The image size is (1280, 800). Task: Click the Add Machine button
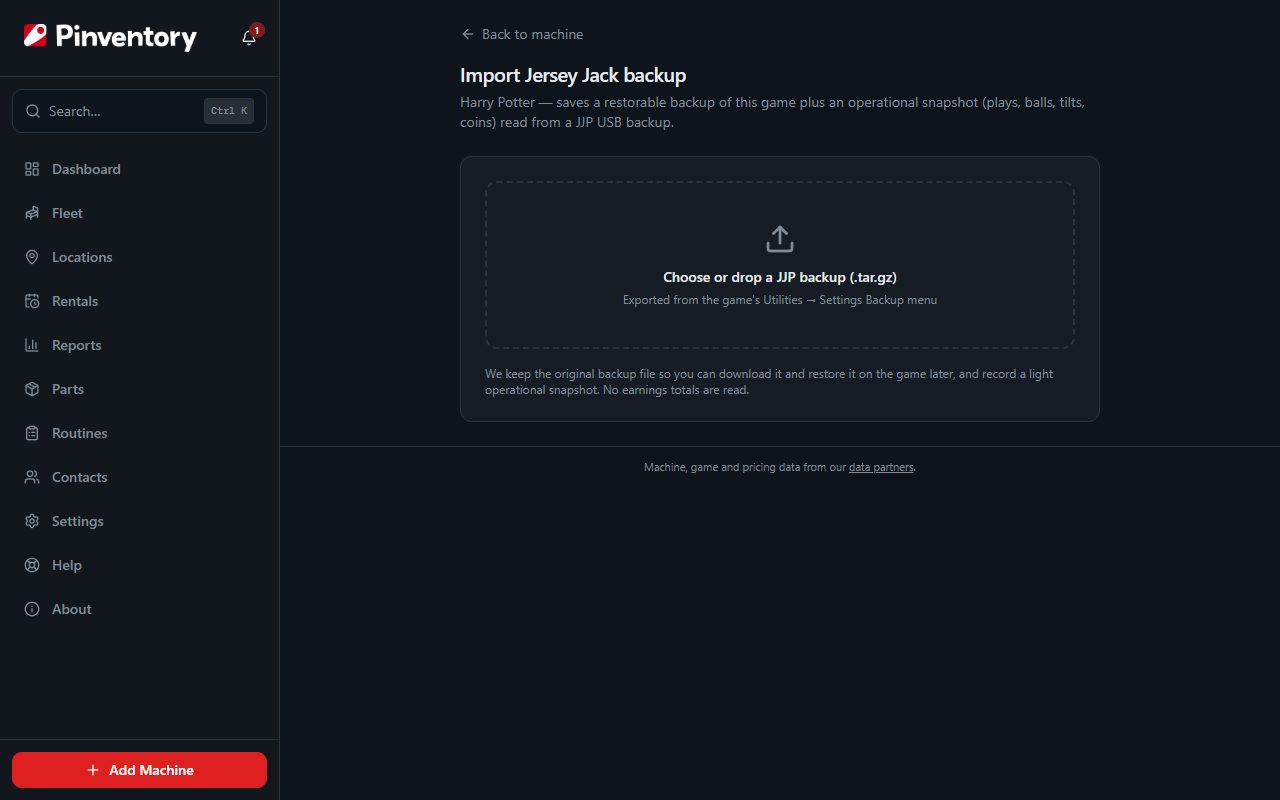click(x=139, y=770)
